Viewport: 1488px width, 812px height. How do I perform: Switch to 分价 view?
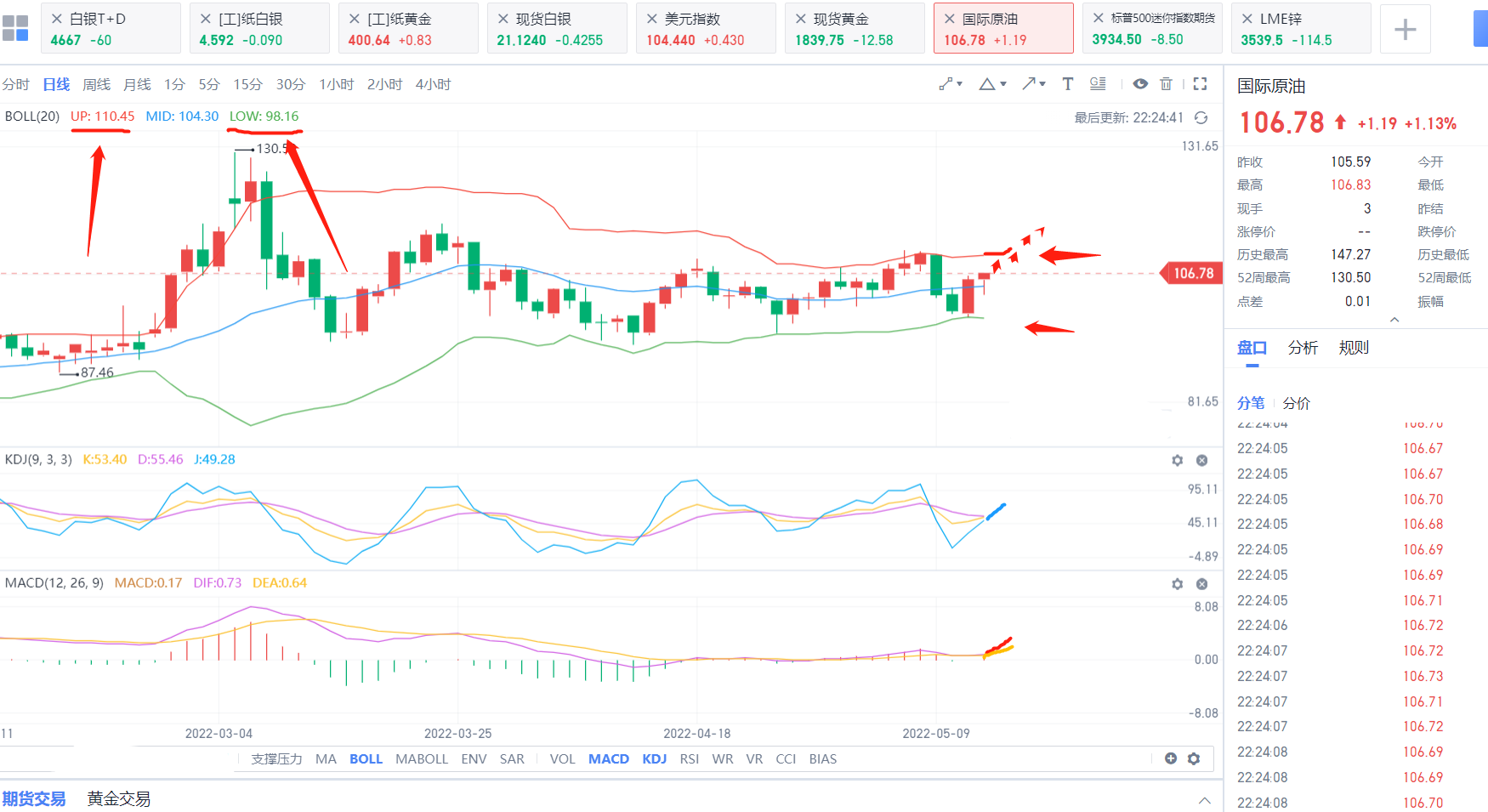click(1296, 403)
